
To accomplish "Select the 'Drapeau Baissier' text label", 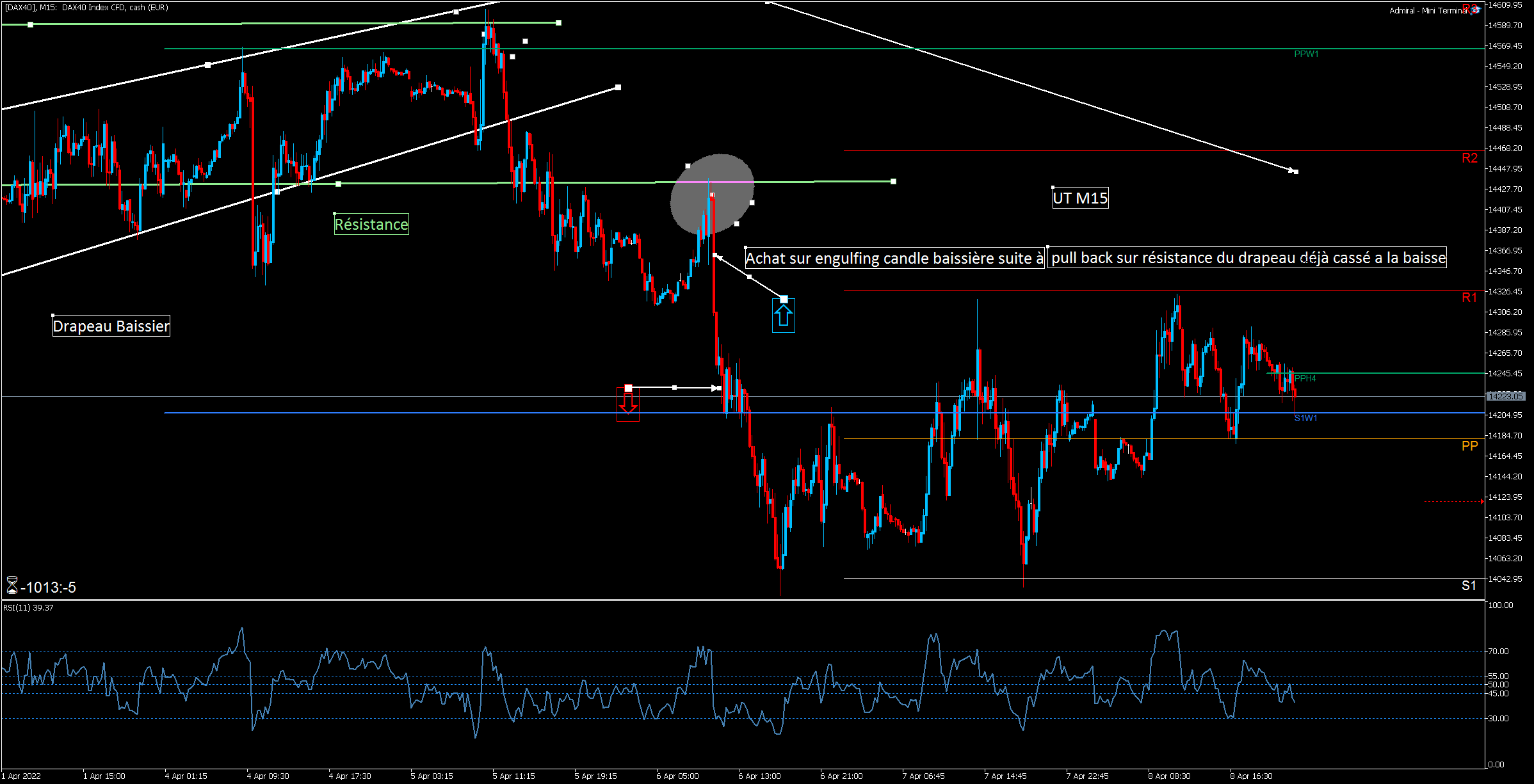I will pyautogui.click(x=111, y=326).
